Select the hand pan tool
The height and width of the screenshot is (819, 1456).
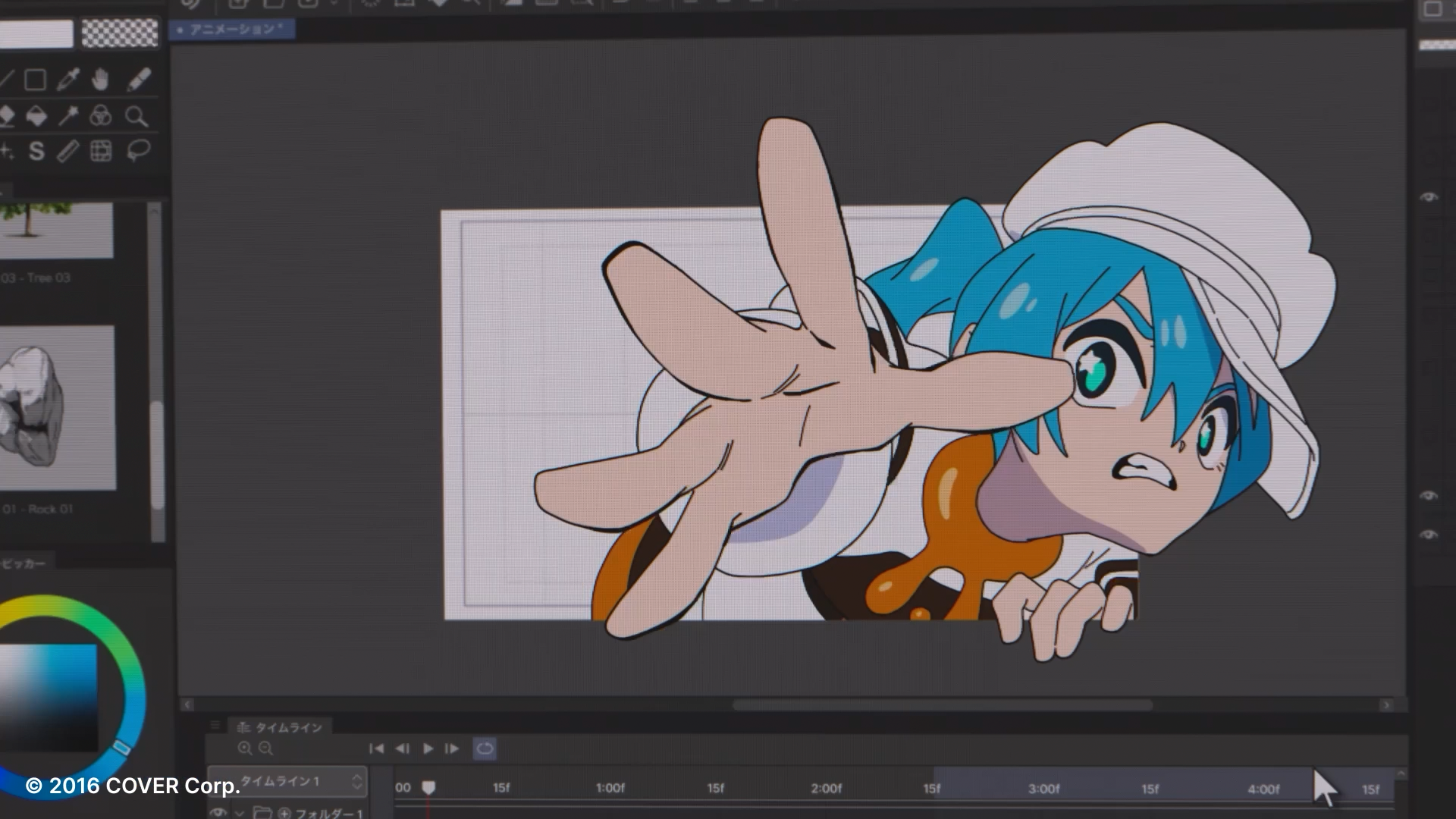tap(100, 79)
